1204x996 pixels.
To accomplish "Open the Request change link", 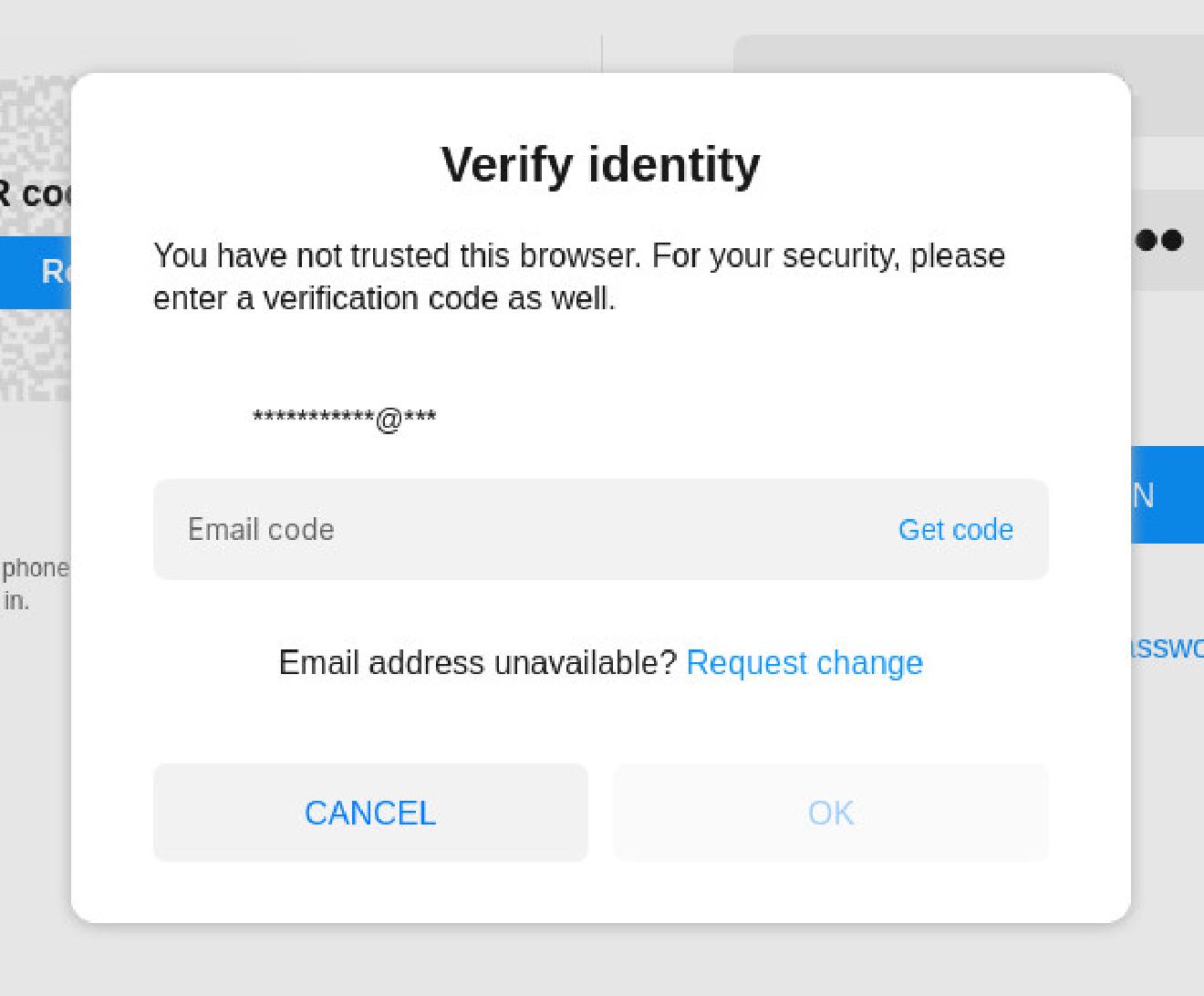I will coord(804,663).
